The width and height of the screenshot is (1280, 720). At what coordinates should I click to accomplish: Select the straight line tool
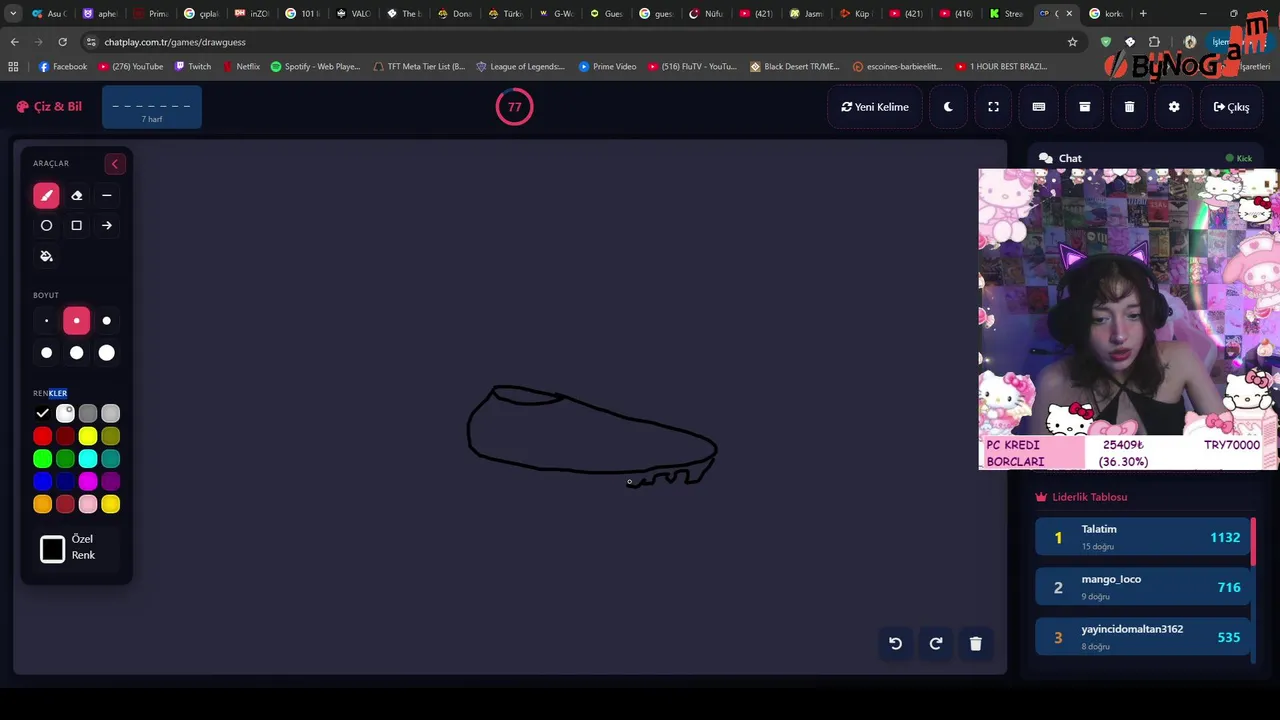pyautogui.click(x=107, y=196)
